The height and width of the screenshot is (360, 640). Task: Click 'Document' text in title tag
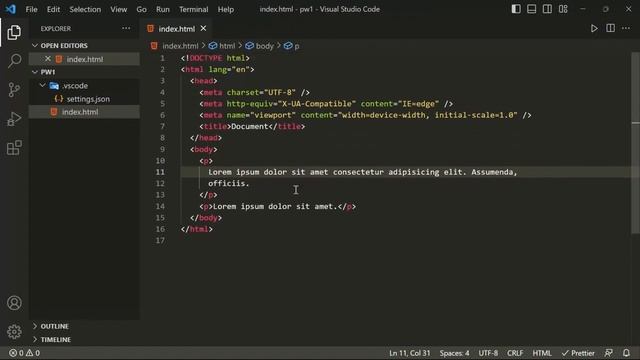[x=249, y=126]
